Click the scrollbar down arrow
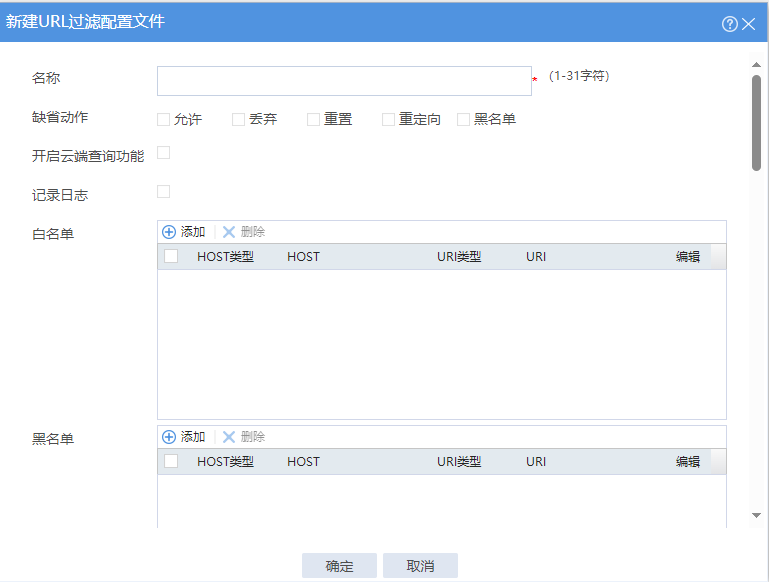769x582 pixels. (x=756, y=515)
